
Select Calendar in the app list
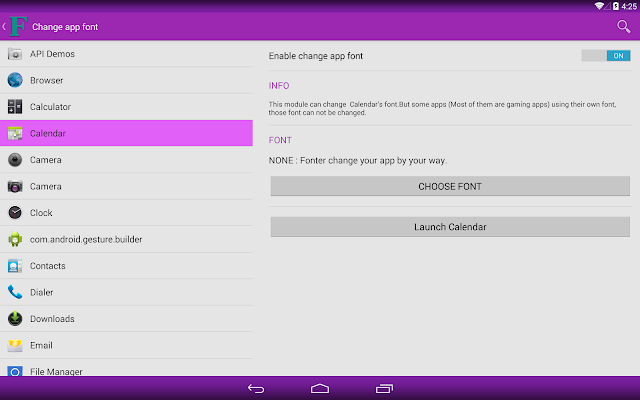point(126,133)
